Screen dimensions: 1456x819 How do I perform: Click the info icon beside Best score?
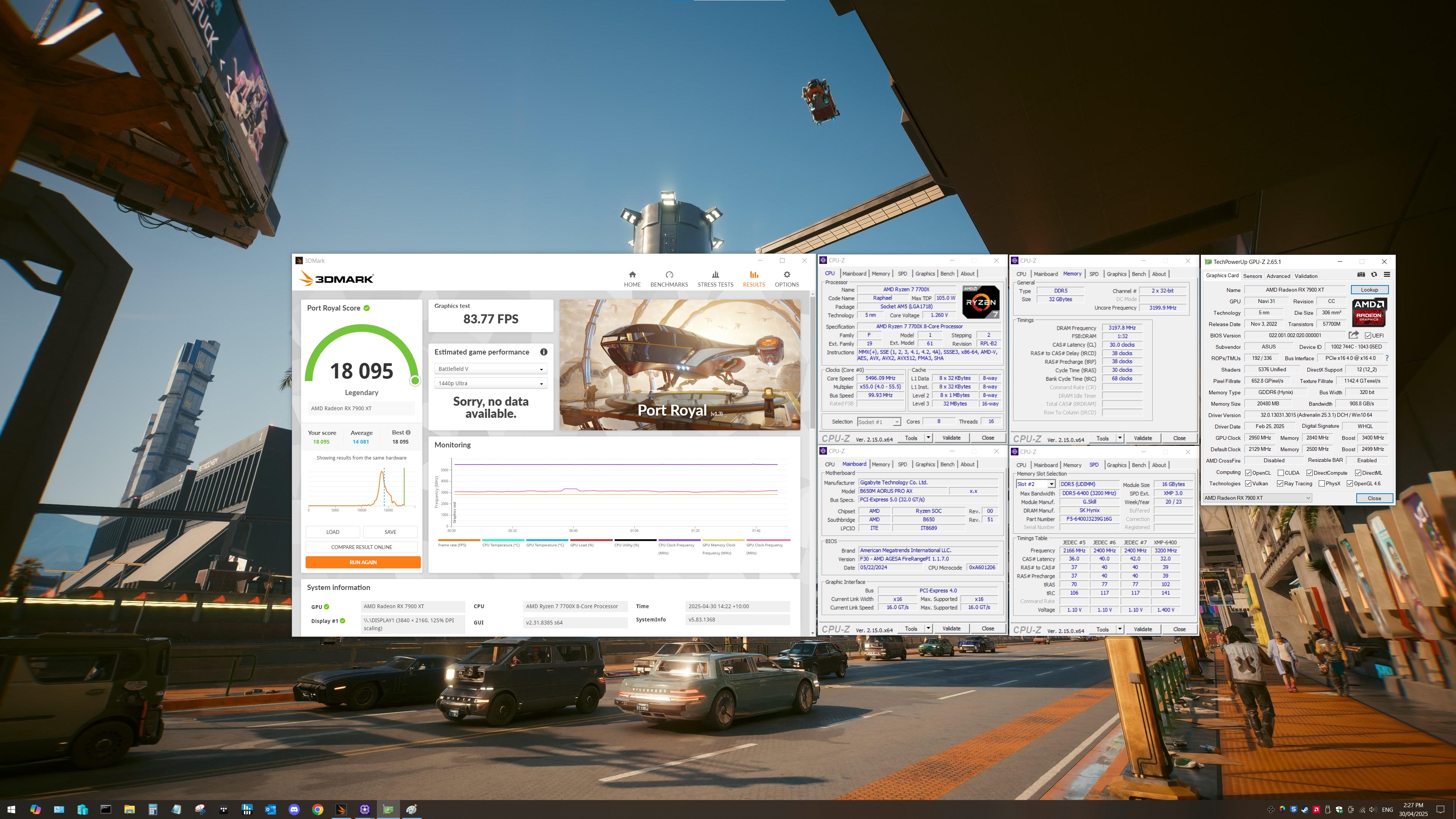pyautogui.click(x=408, y=432)
